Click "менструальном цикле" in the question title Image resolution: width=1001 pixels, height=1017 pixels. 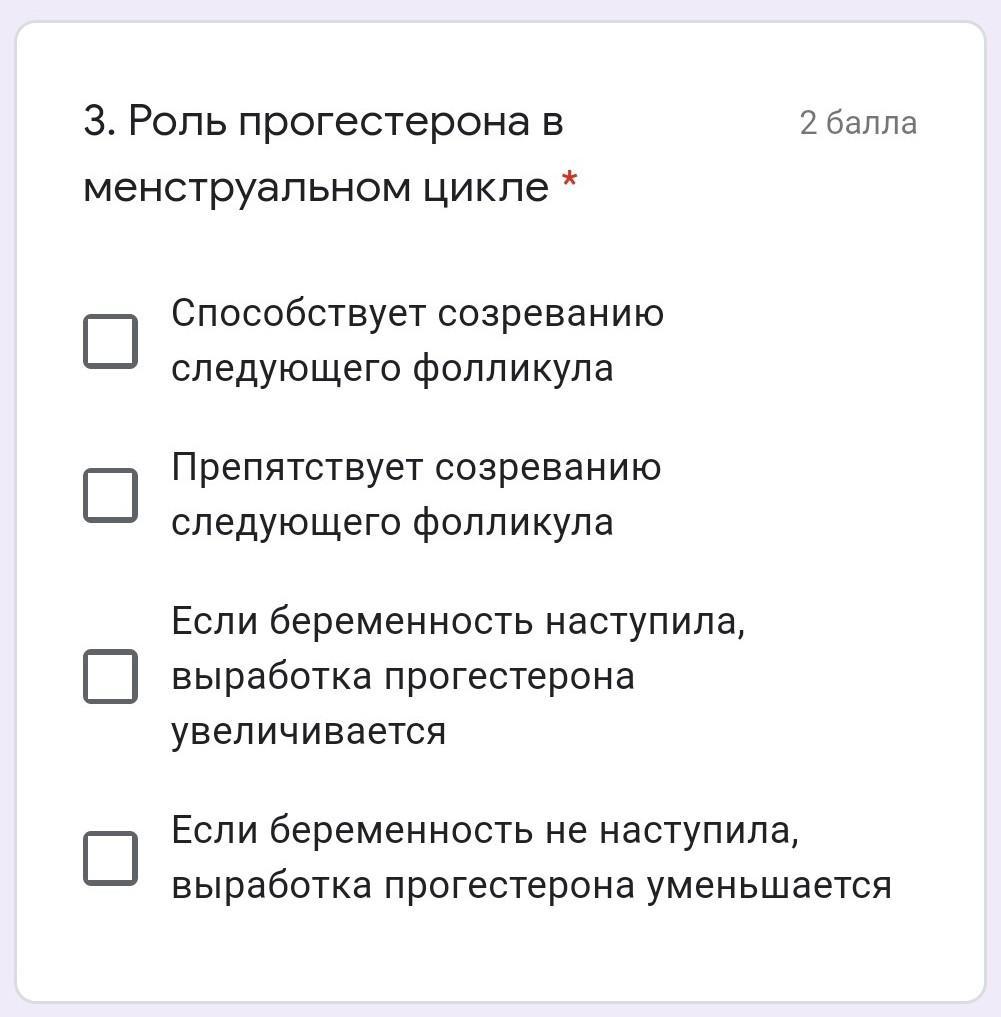click(x=316, y=187)
